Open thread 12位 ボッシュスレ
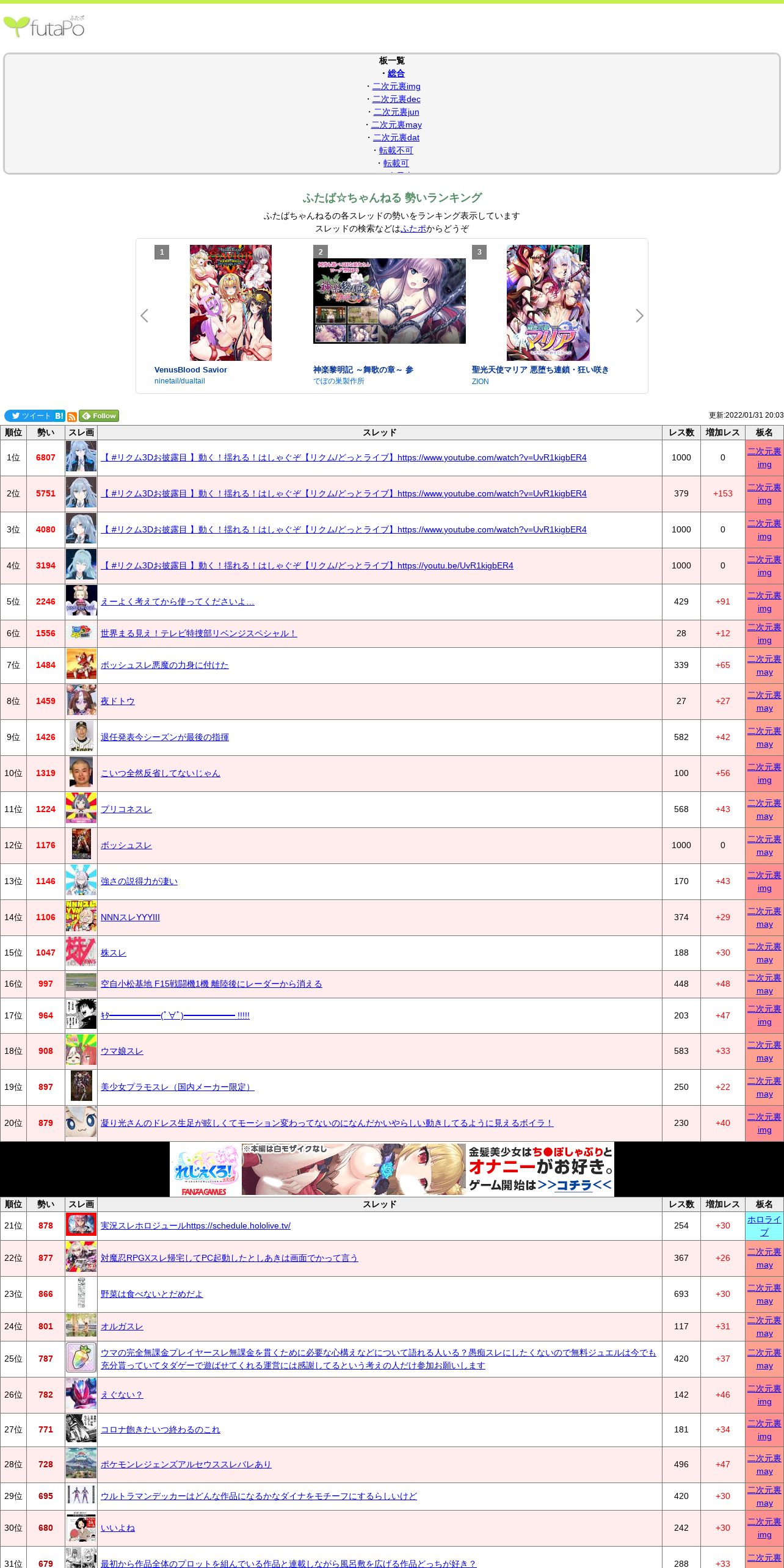Image resolution: width=784 pixels, height=1568 pixels. [x=126, y=845]
